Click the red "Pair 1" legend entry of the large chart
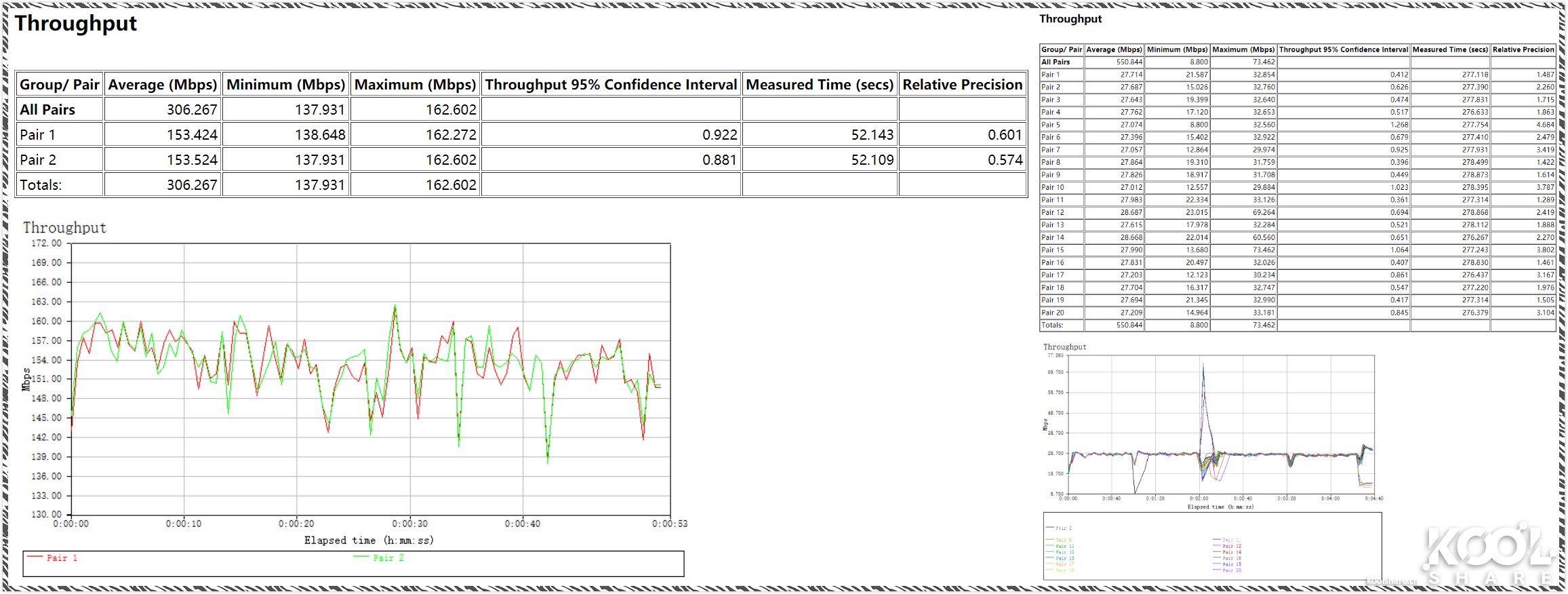The width and height of the screenshot is (1568, 594). (x=52, y=558)
